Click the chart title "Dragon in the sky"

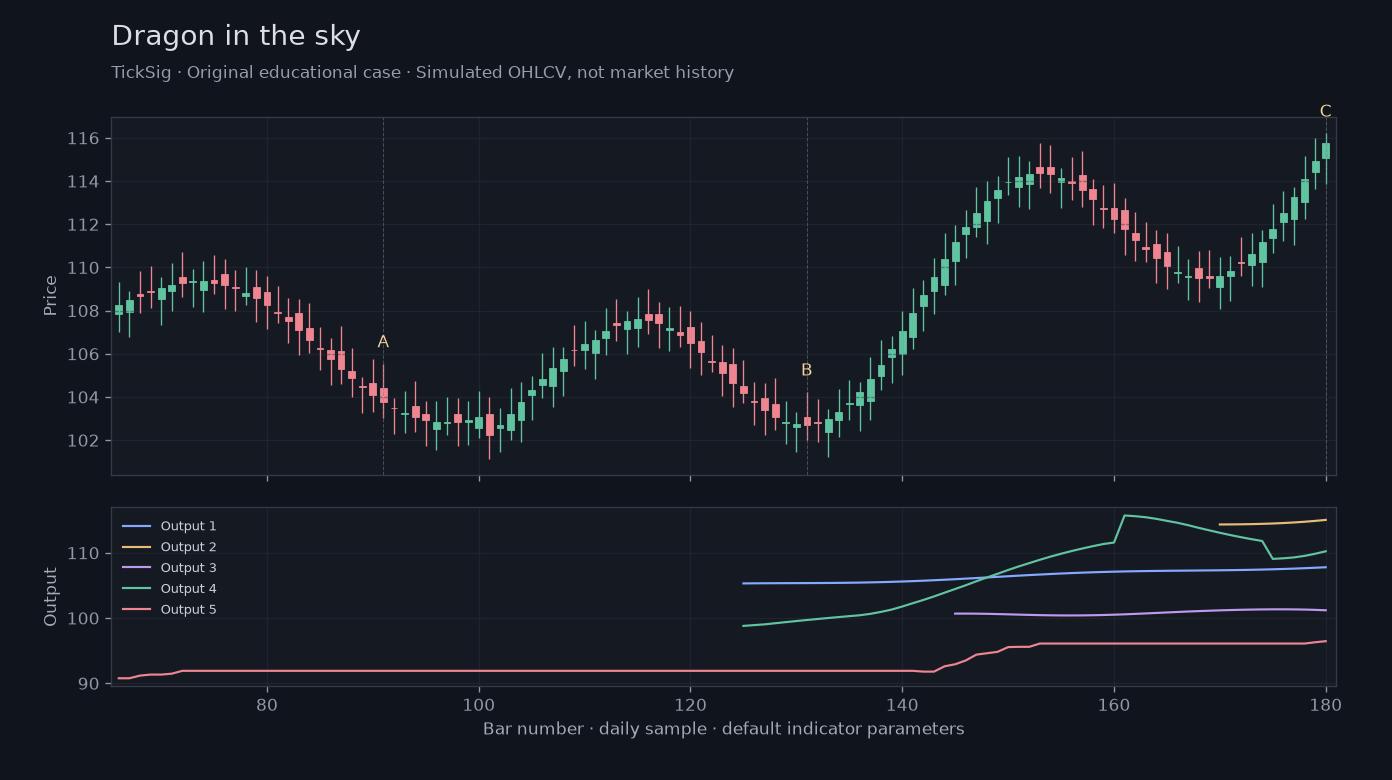[x=236, y=37]
